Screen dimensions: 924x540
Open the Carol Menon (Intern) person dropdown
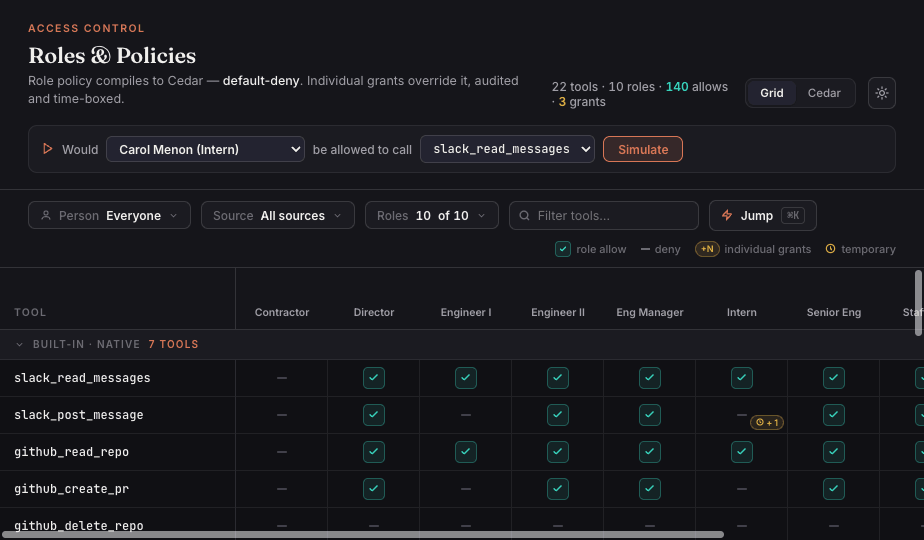[205, 149]
